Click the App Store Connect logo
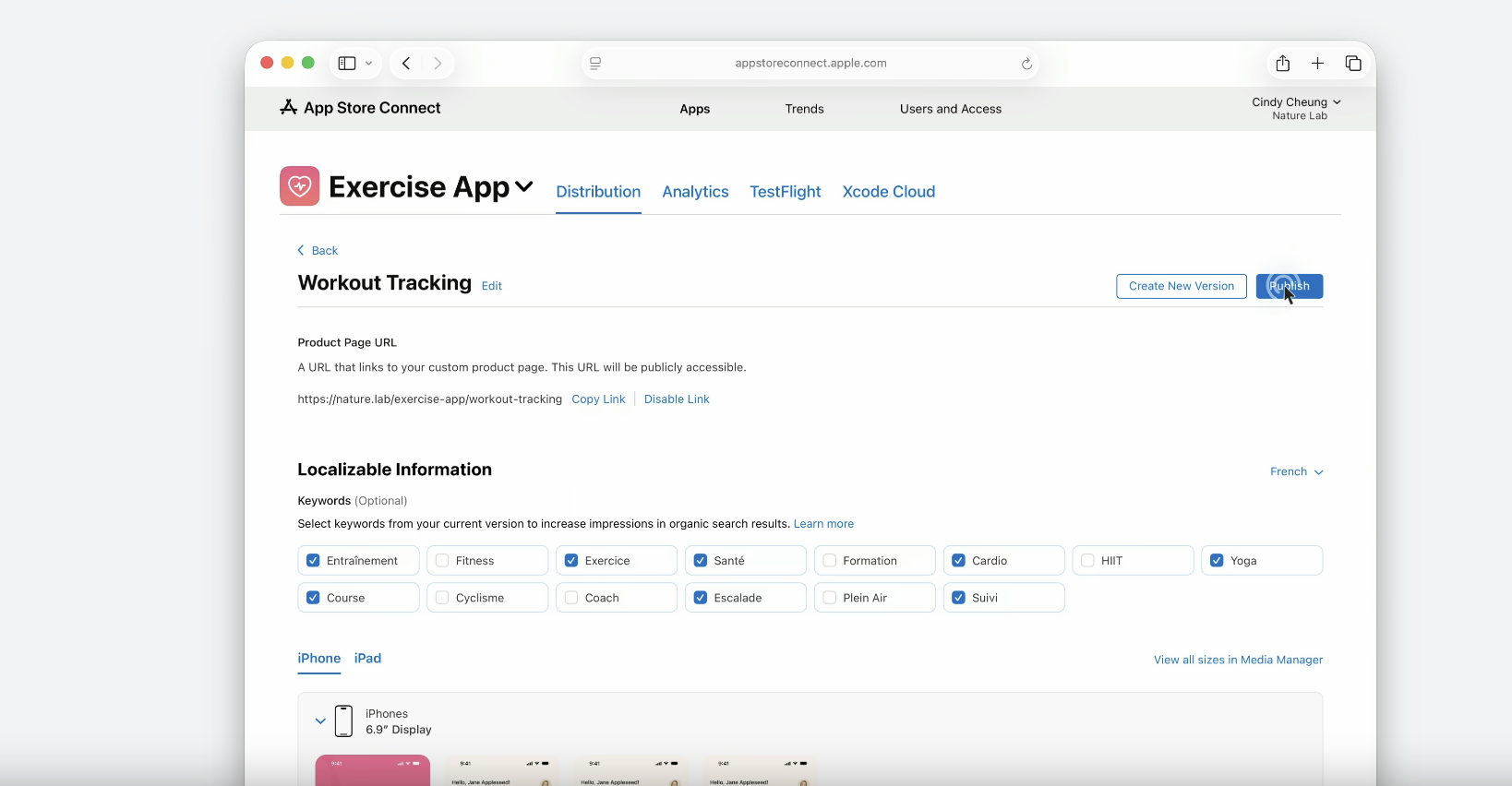The image size is (1512, 786). tap(289, 108)
